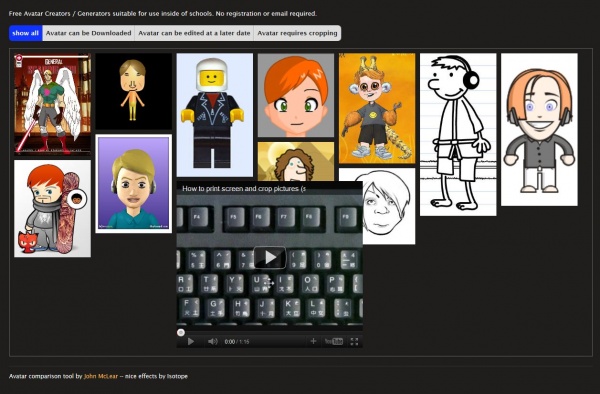The width and height of the screenshot is (600, 394).
Task: Mute the video with the speaker icon
Action: point(212,342)
